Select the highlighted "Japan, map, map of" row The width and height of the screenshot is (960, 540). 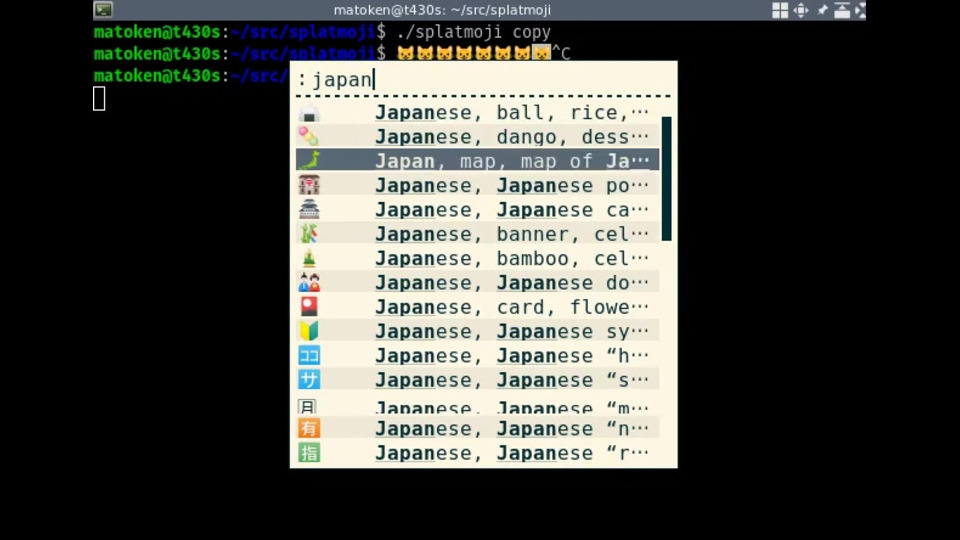tap(478, 160)
